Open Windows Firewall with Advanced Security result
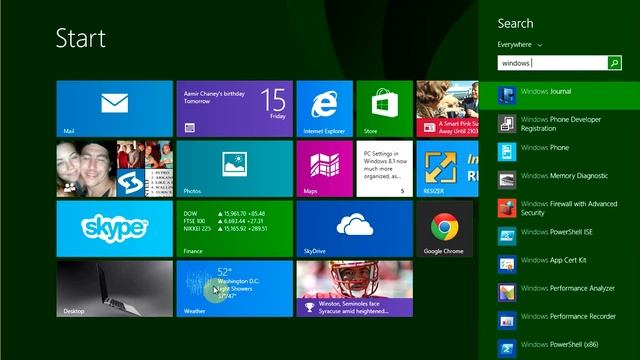This screenshot has height=360, width=640. click(559, 208)
